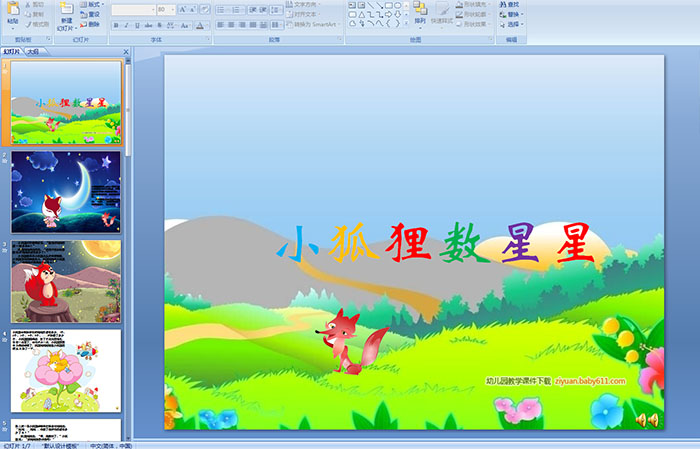Click the speaker sound icon on slide
The width and height of the screenshot is (700, 449).
pyautogui.click(x=647, y=420)
